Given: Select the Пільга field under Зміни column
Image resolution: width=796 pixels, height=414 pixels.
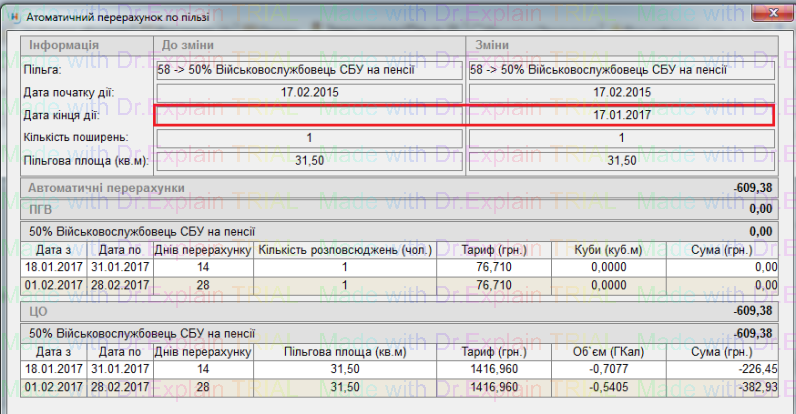Looking at the screenshot, I should point(621,71).
